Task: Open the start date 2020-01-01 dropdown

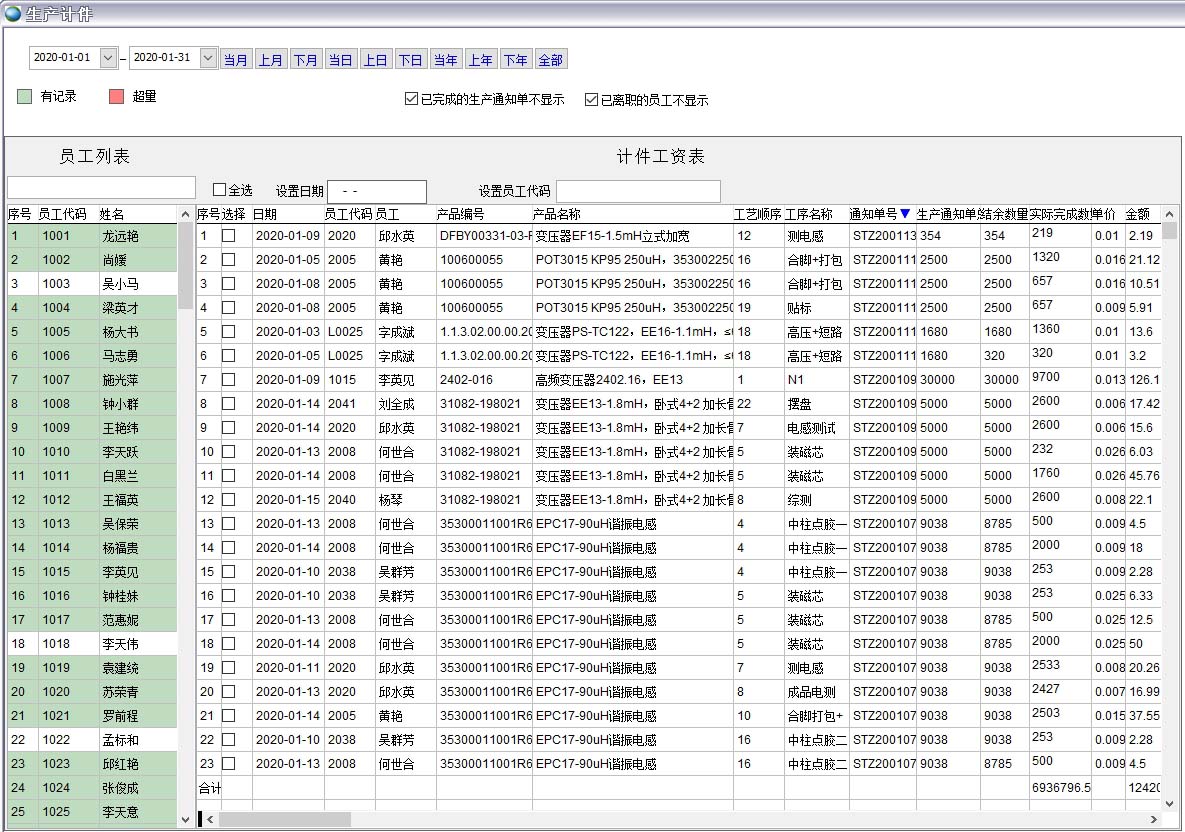Action: [108, 58]
